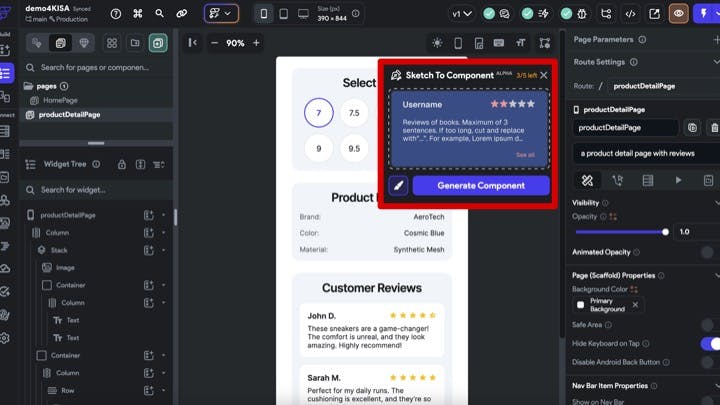Open the v1 version dropdown
Viewport: 720px width, 405px height.
(x=461, y=14)
